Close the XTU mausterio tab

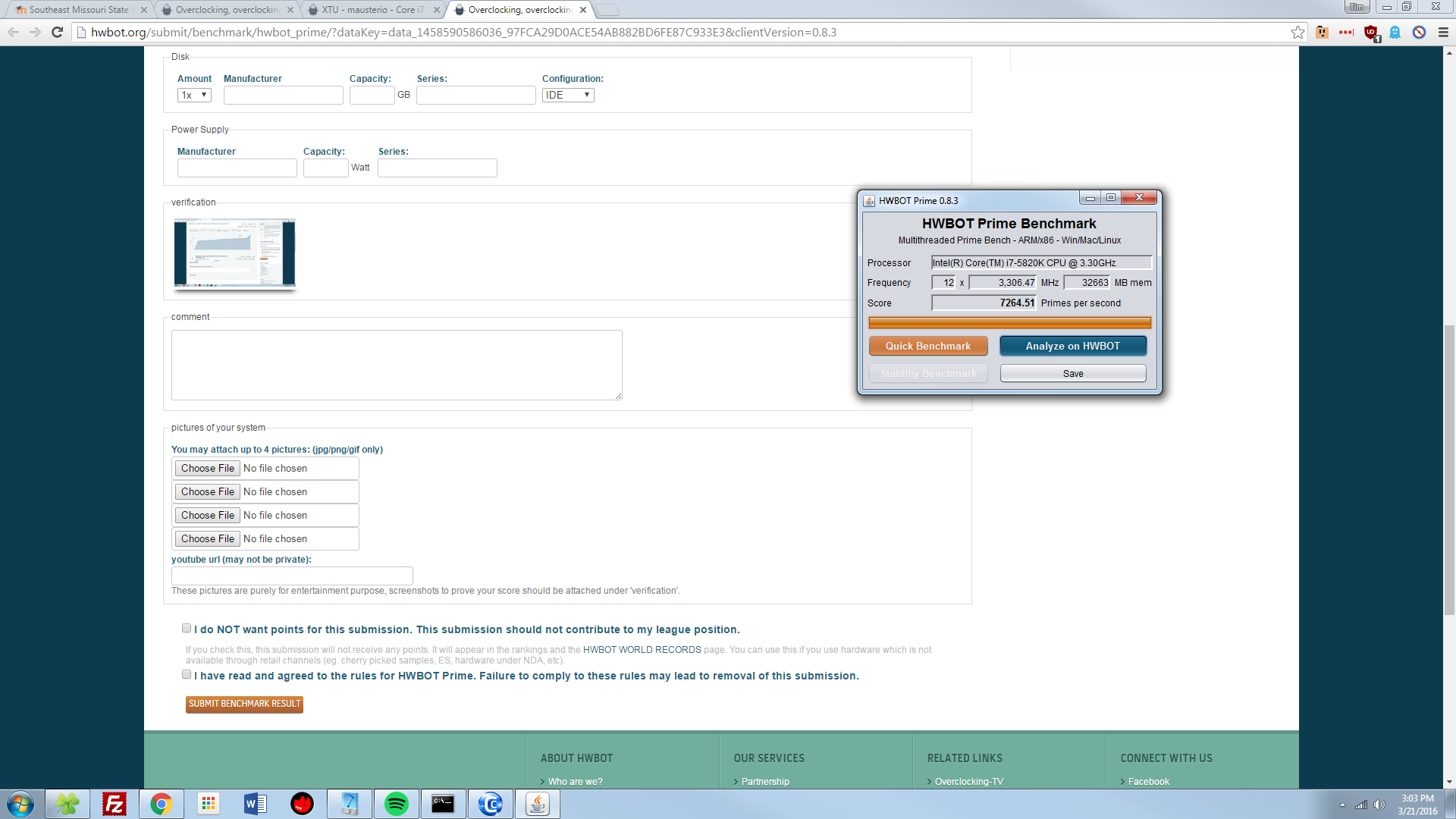(436, 10)
